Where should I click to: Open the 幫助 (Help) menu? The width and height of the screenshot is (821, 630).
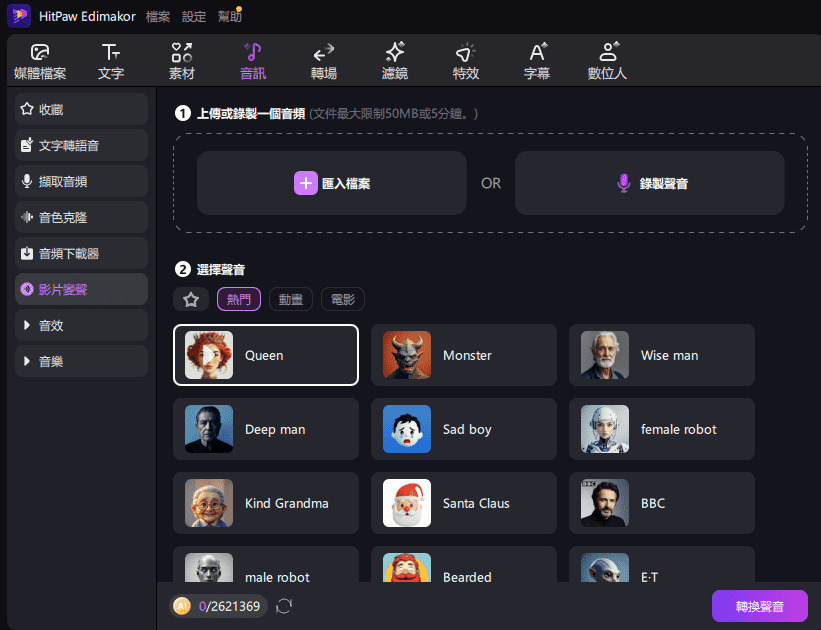point(229,15)
